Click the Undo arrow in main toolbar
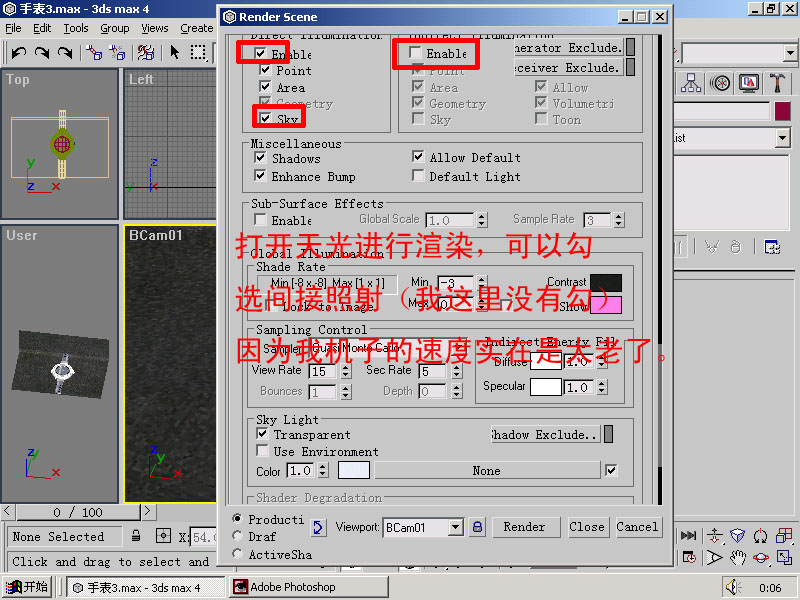The height and width of the screenshot is (600, 800). pos(19,53)
